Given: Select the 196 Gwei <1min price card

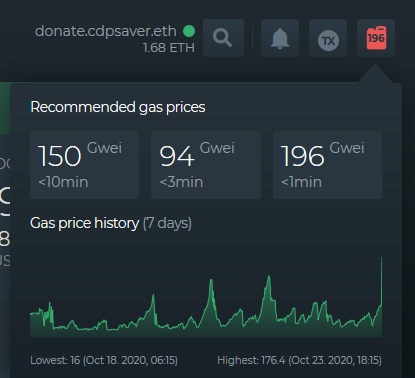Looking at the screenshot, I should click(x=327, y=165).
